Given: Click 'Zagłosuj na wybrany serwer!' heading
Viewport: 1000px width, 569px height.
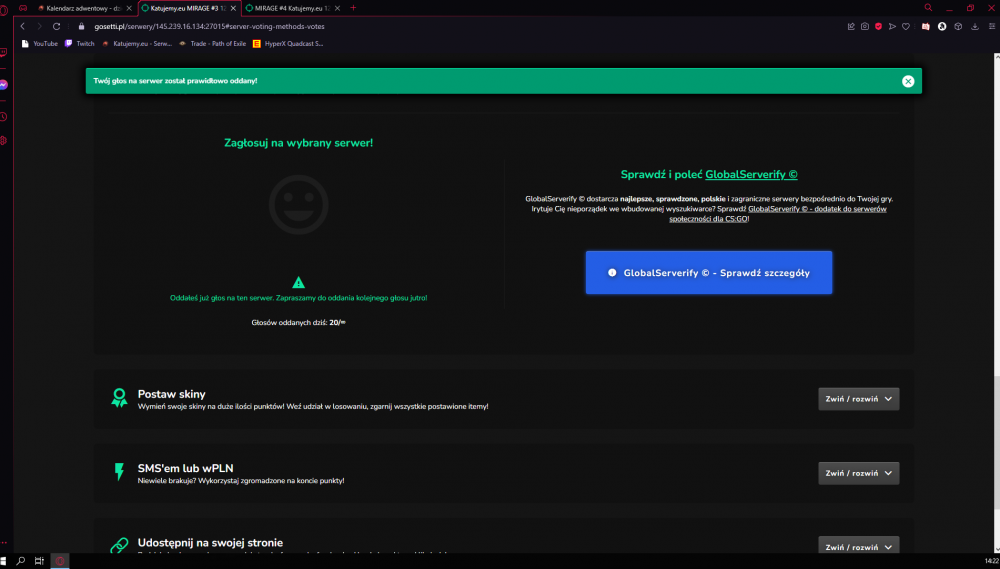Looking at the screenshot, I should 298,143.
